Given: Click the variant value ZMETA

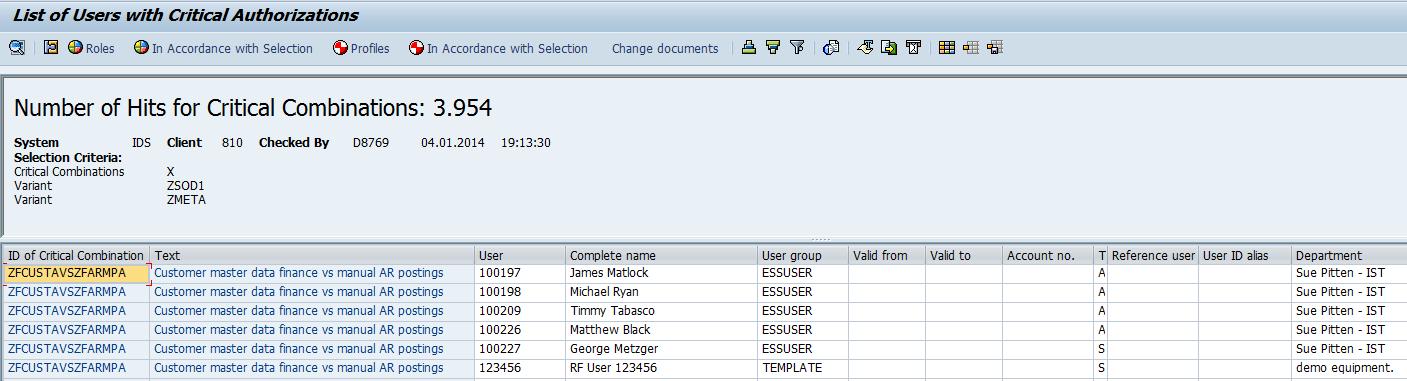Looking at the screenshot, I should coord(186,200).
